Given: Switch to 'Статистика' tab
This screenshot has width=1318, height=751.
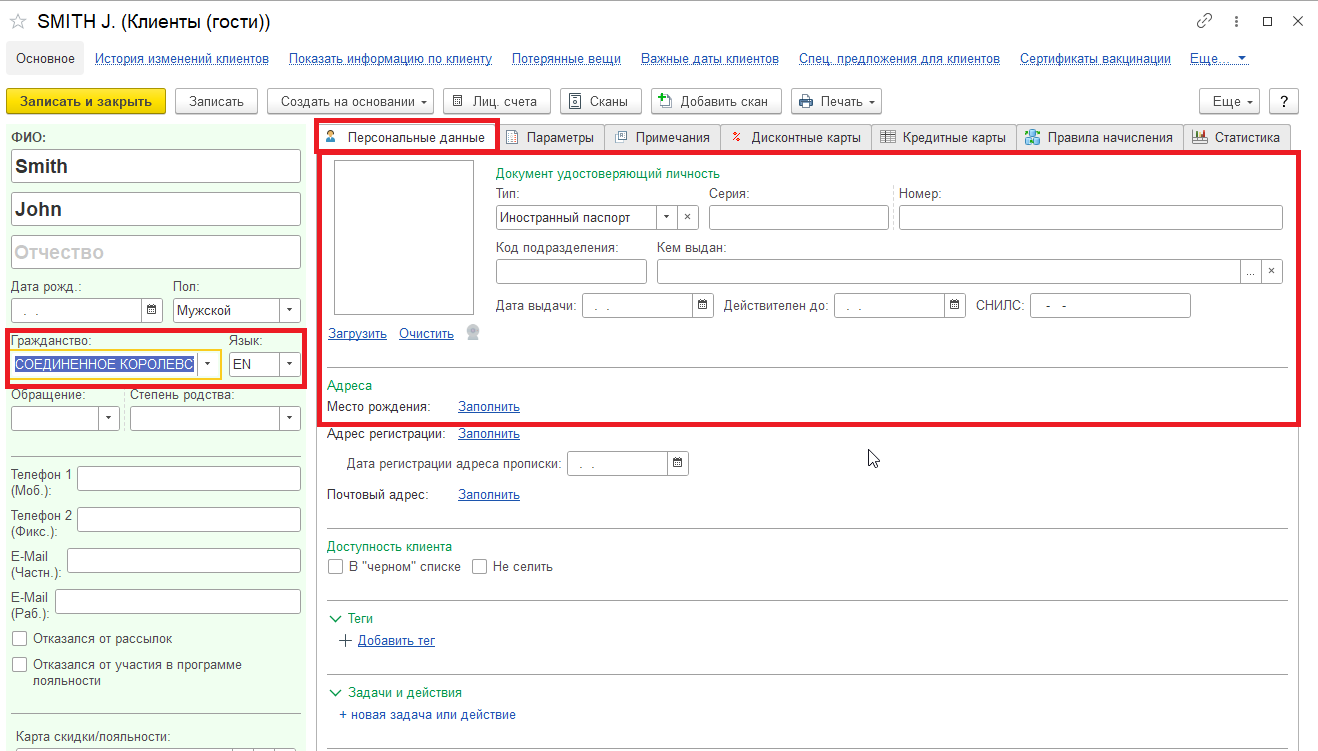Looking at the screenshot, I should click(x=1237, y=137).
